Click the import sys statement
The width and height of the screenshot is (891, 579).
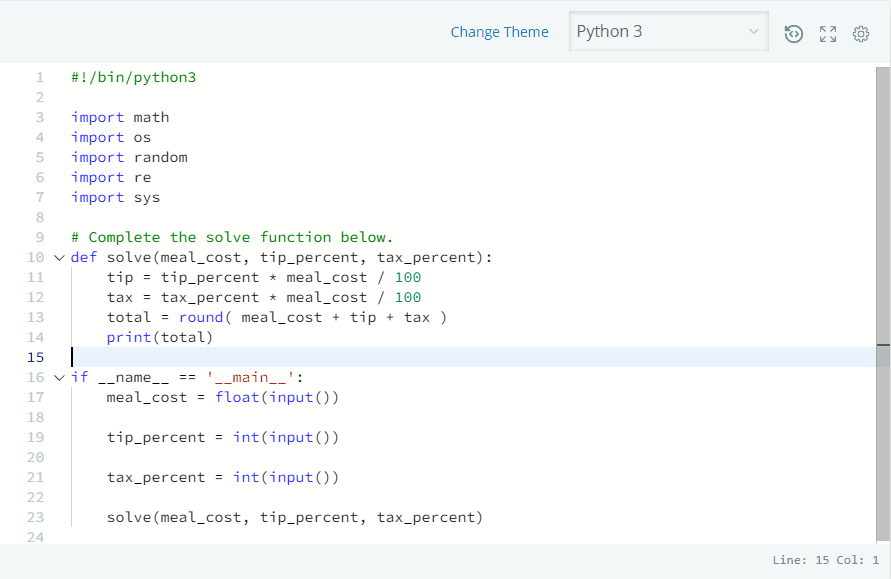(110, 197)
